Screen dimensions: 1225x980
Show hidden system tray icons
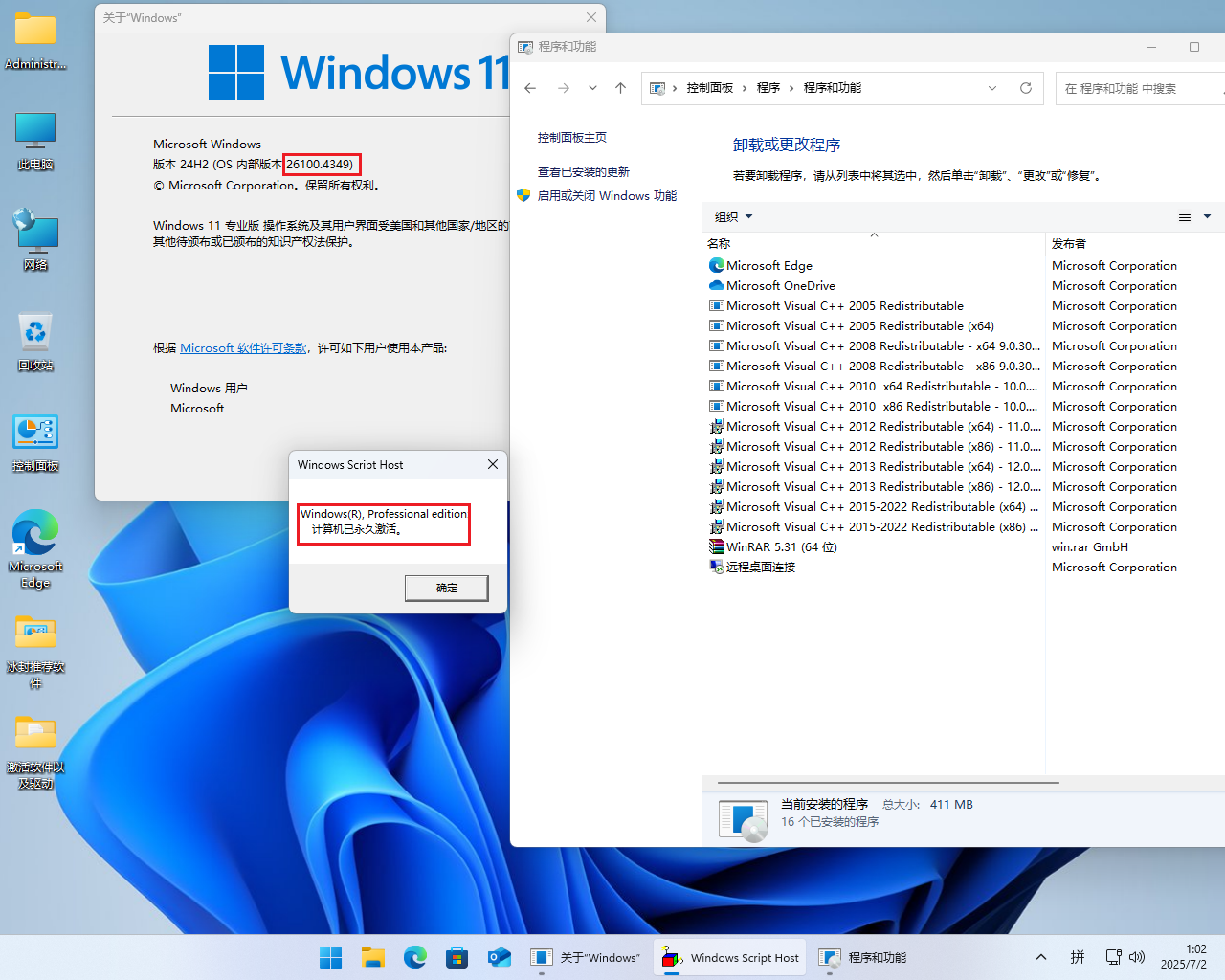pos(1041,957)
